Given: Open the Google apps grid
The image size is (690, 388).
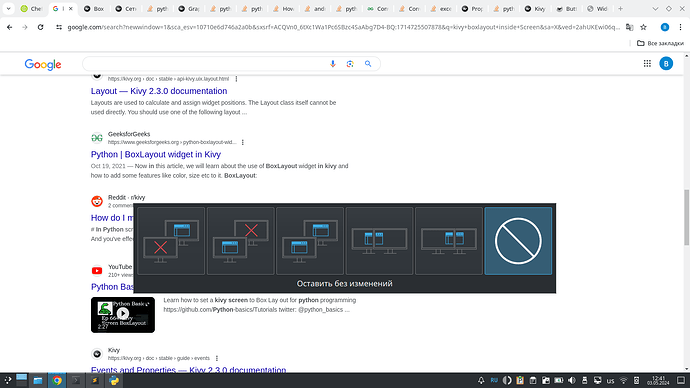Looking at the screenshot, I should coord(647,64).
